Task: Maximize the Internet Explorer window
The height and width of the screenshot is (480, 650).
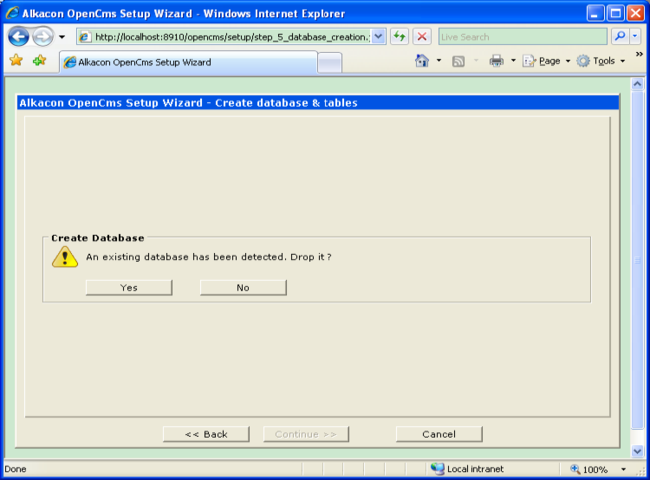Action: tap(616, 13)
